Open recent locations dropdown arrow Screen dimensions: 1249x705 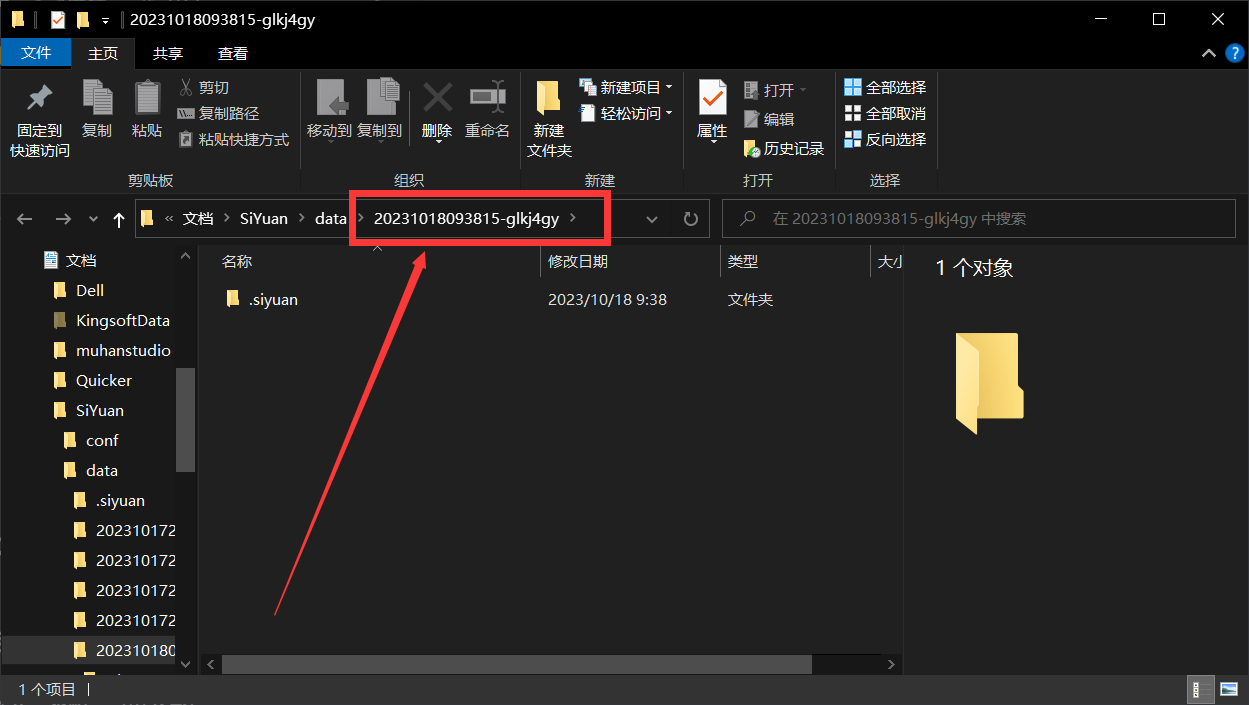[93, 219]
